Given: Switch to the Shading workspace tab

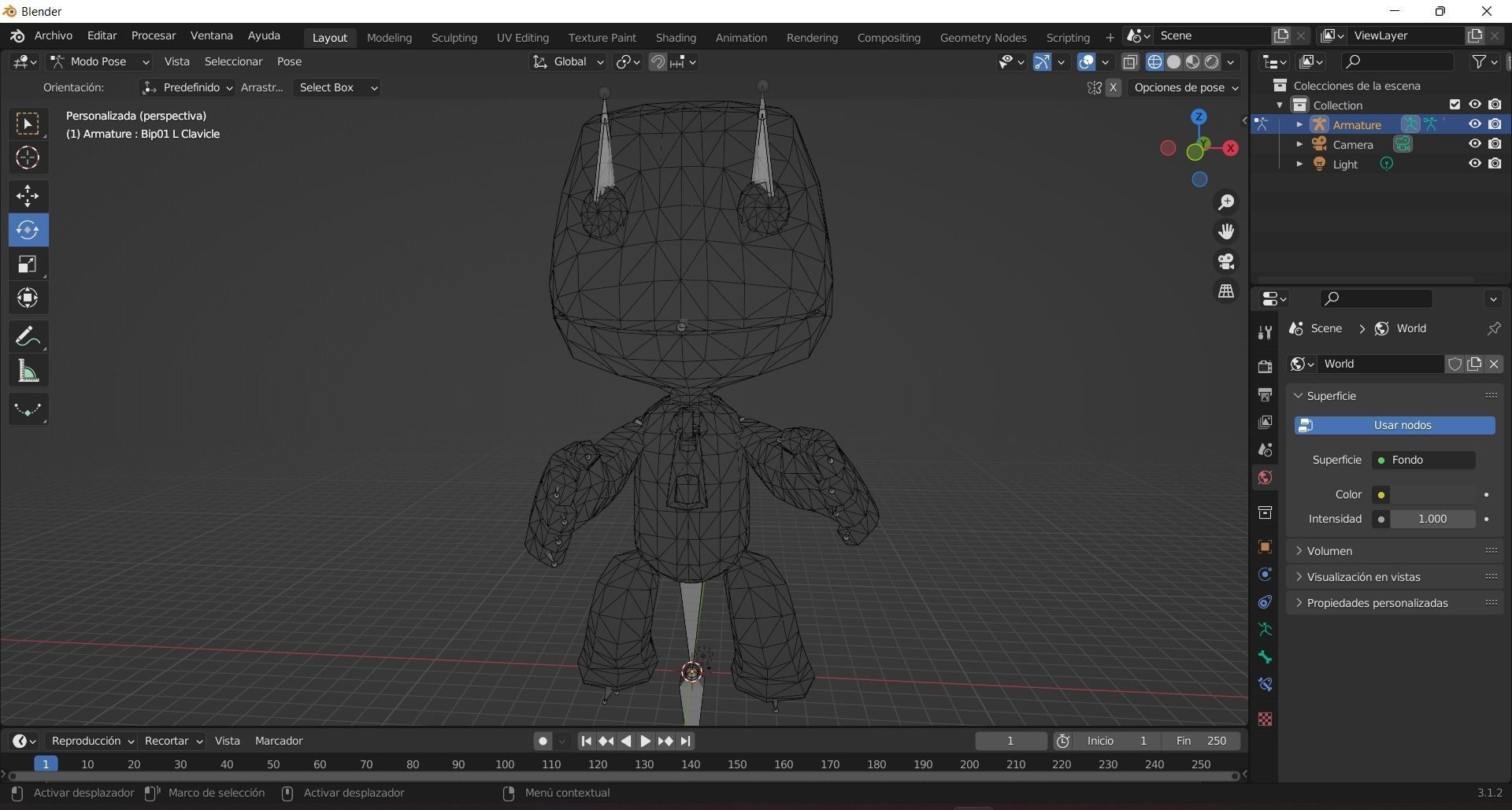Looking at the screenshot, I should pyautogui.click(x=676, y=38).
